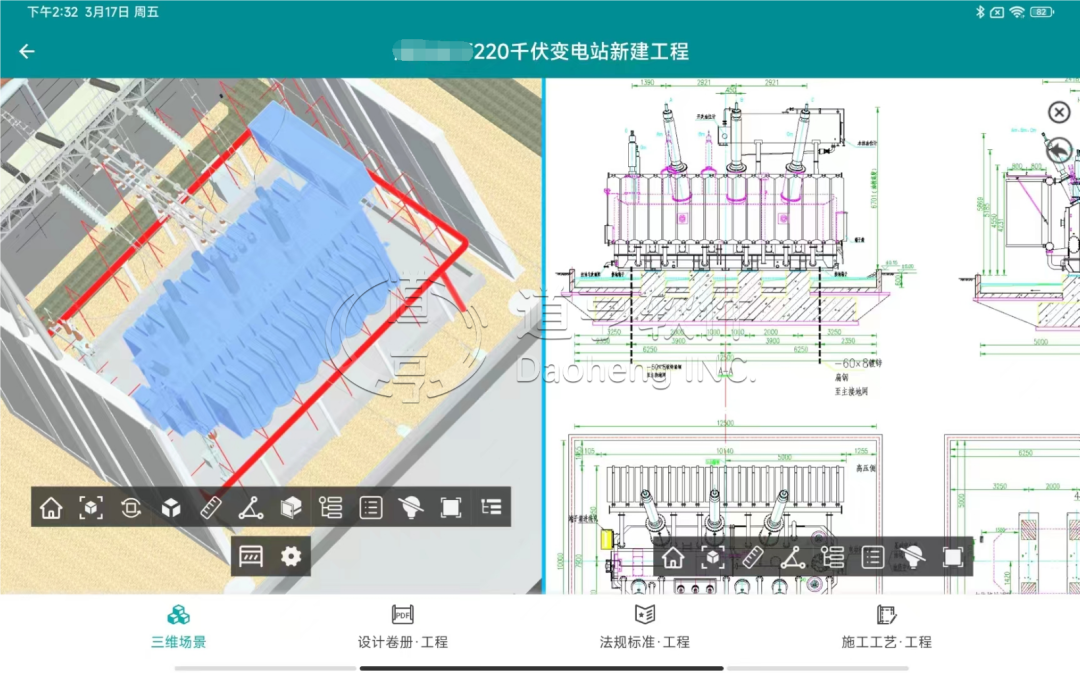Click the home icon in 3D toolbar

click(51, 508)
